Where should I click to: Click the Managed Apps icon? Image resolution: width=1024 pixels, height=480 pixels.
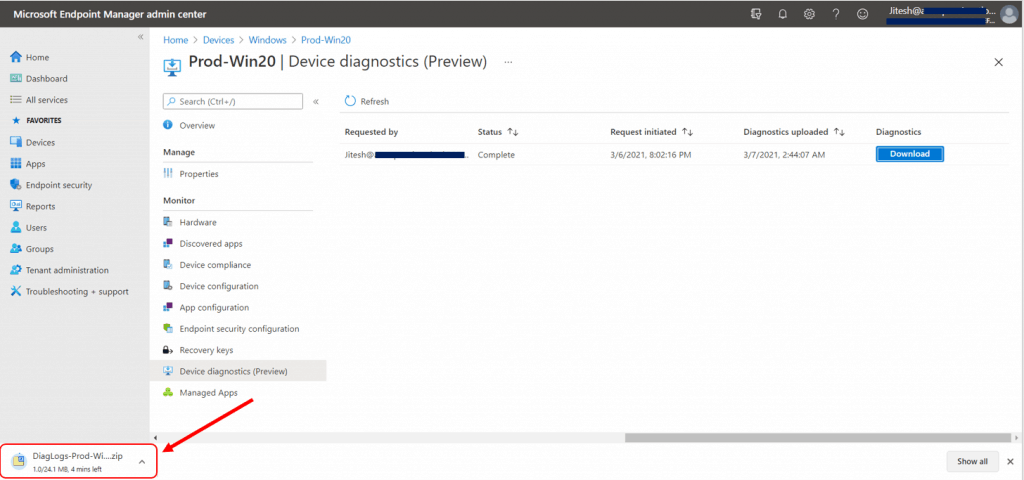[x=168, y=392]
